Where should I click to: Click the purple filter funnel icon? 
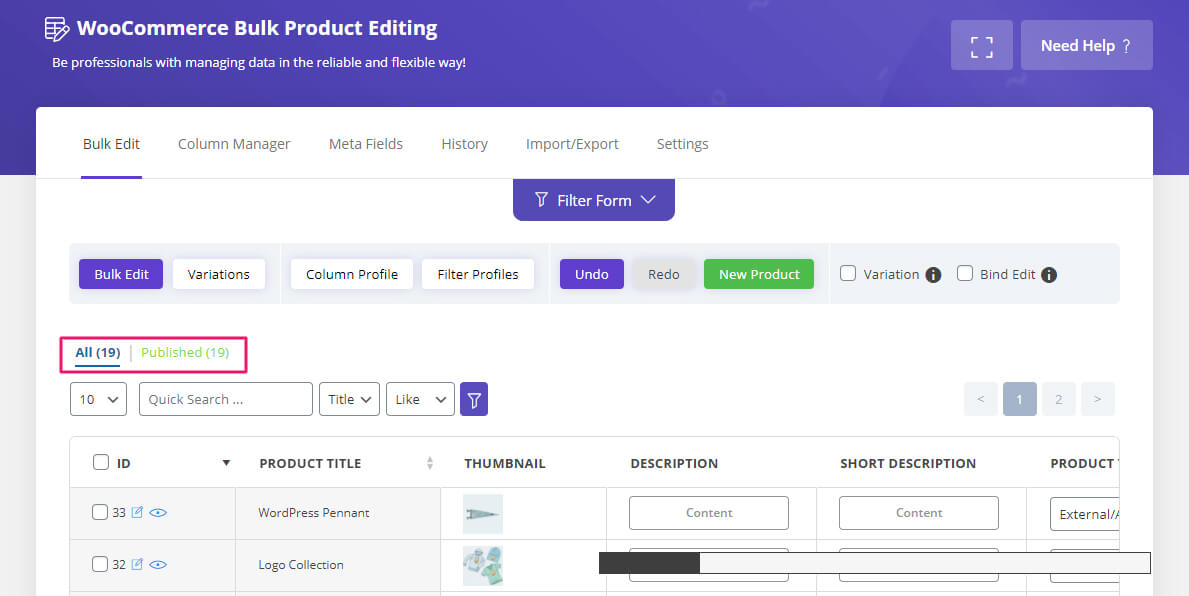pos(474,399)
